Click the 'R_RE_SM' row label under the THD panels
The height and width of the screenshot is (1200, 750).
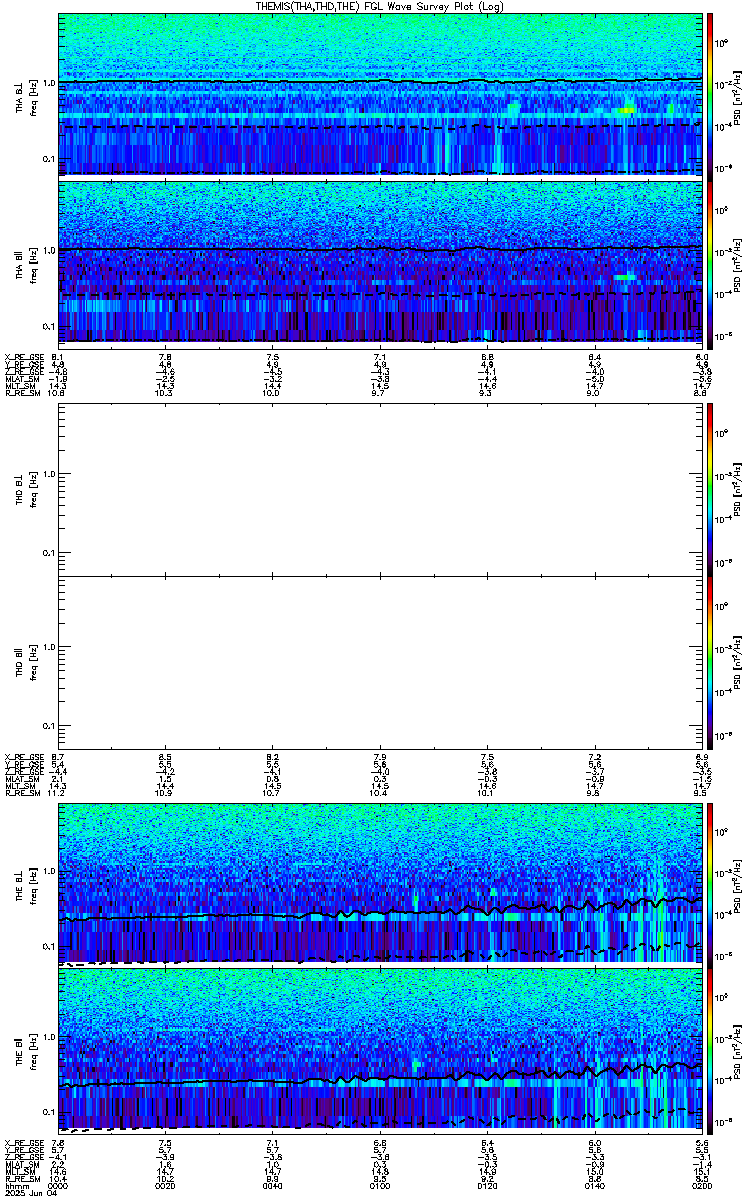[21, 794]
